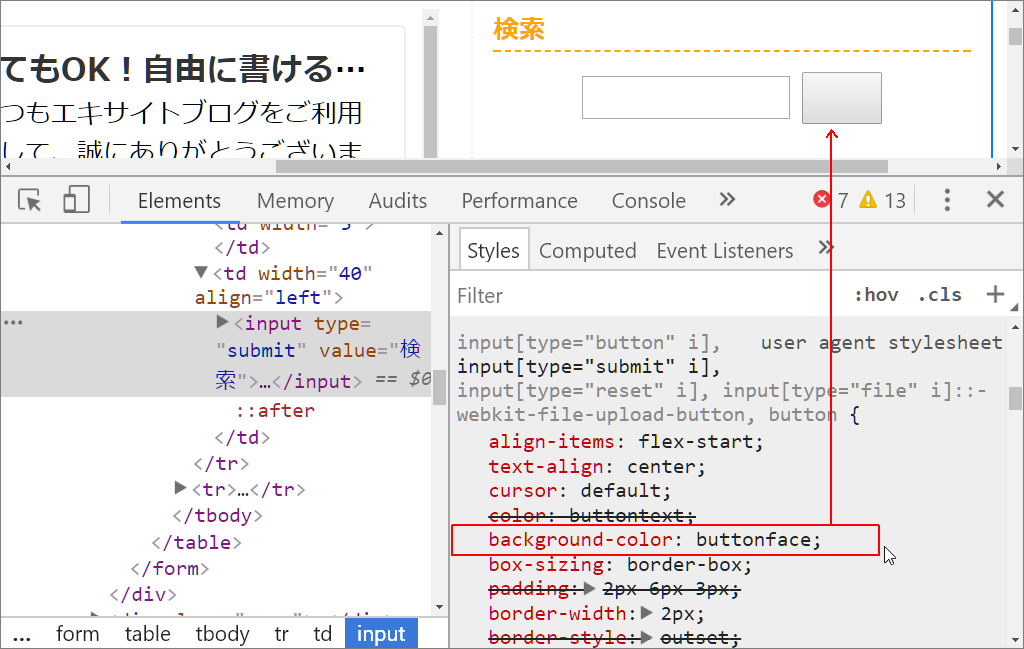Select the closing </form> tag

click(170, 569)
